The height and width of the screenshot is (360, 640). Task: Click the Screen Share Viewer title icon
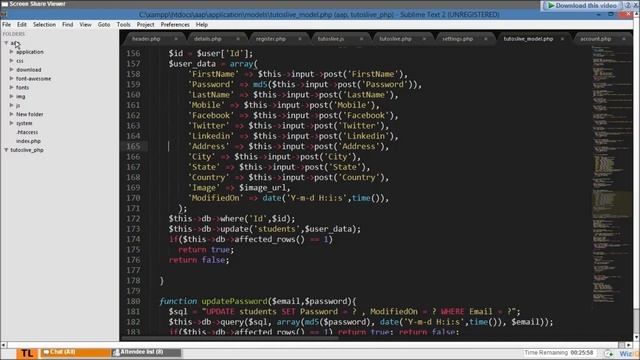4,4
